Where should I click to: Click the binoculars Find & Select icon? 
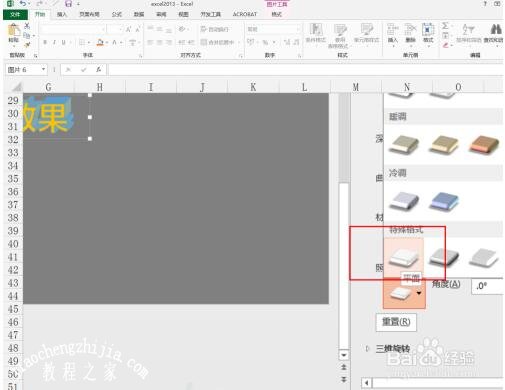[496, 29]
